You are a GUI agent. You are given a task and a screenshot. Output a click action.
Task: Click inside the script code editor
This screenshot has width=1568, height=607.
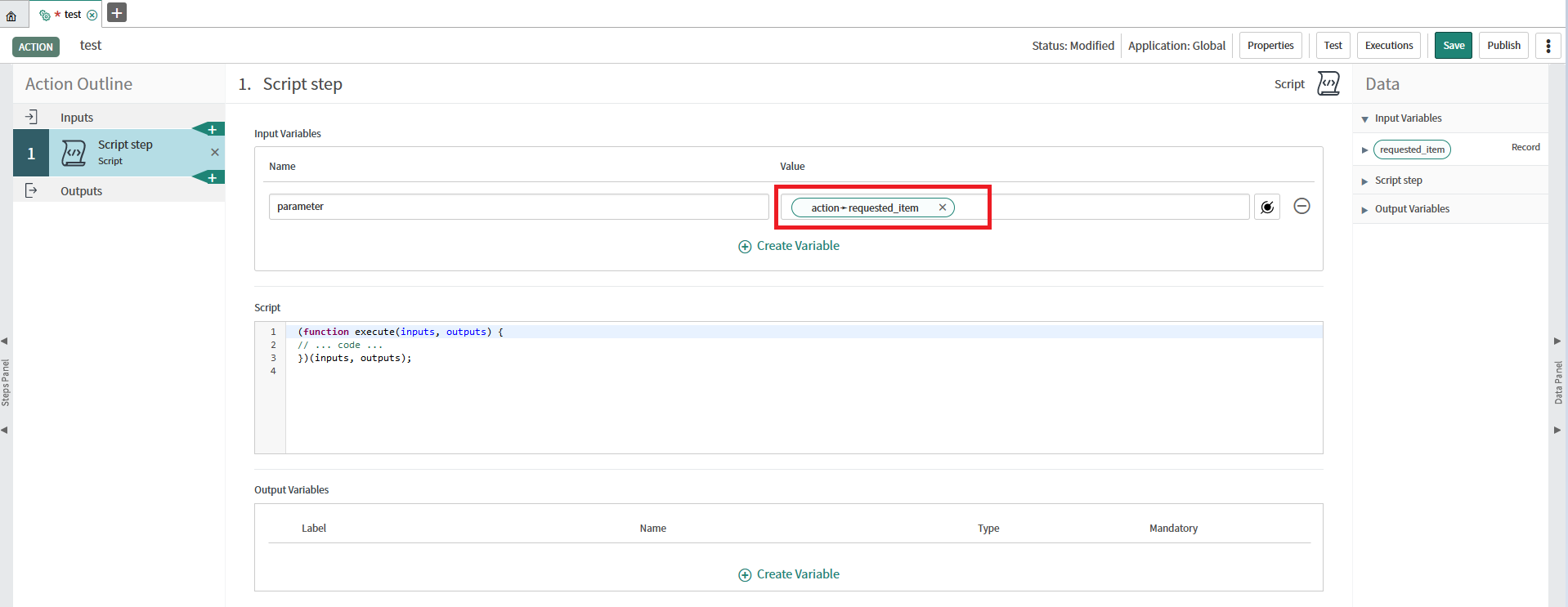pyautogui.click(x=804, y=388)
